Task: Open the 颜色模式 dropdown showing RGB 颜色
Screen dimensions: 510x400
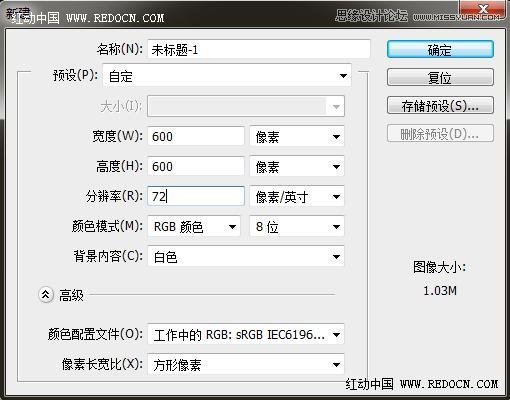Action: 194,227
